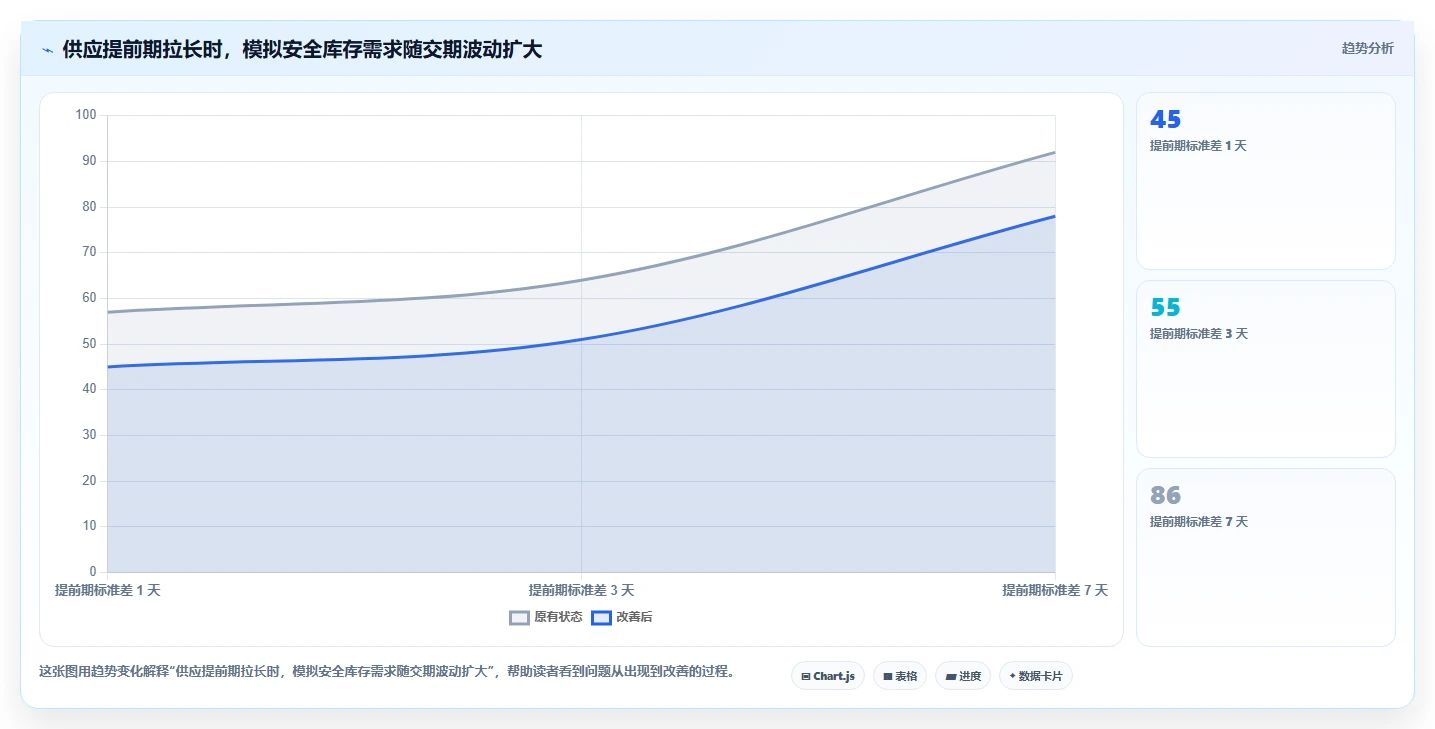Screen dimensions: 1435x729
Task: Click the 提前期标准差 3 天 caption in the card
Action: 1199,333
